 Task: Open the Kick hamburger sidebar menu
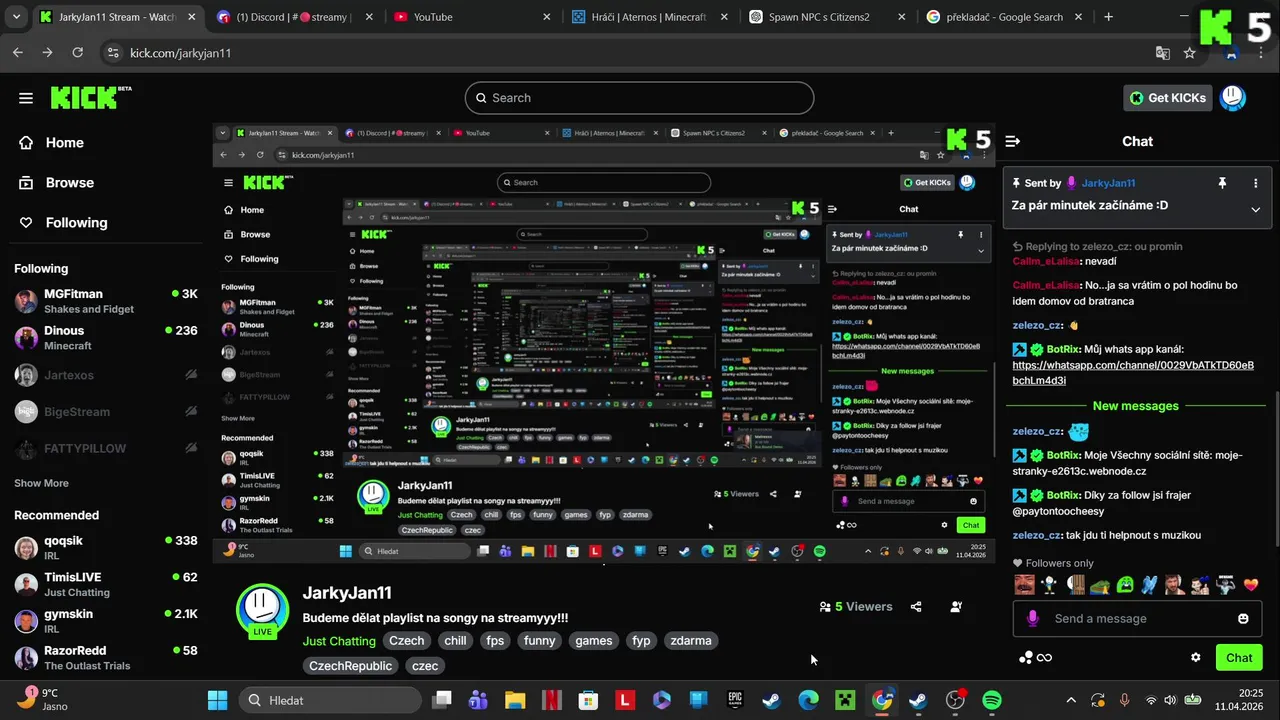pos(26,98)
